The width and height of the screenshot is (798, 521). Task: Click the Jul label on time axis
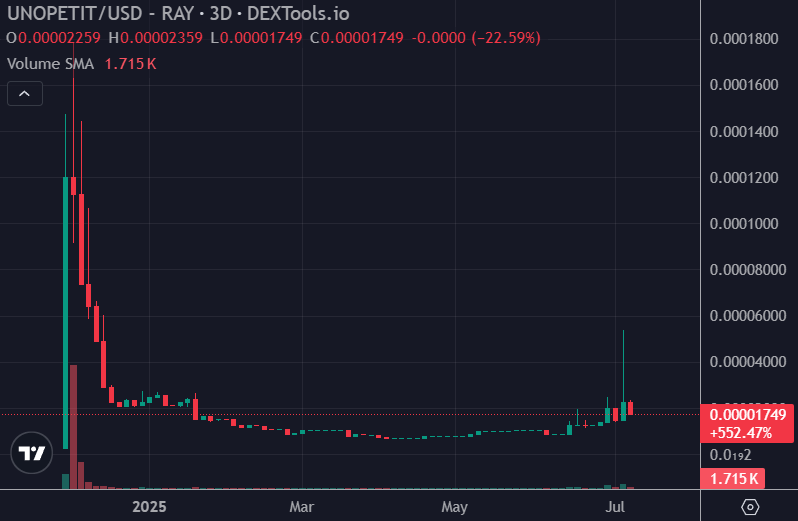pyautogui.click(x=615, y=507)
